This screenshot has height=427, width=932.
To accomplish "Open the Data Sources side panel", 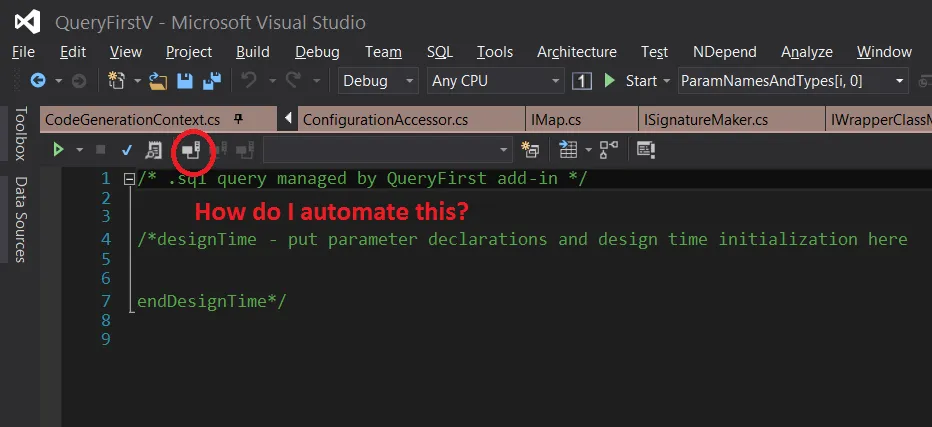I will (x=21, y=219).
